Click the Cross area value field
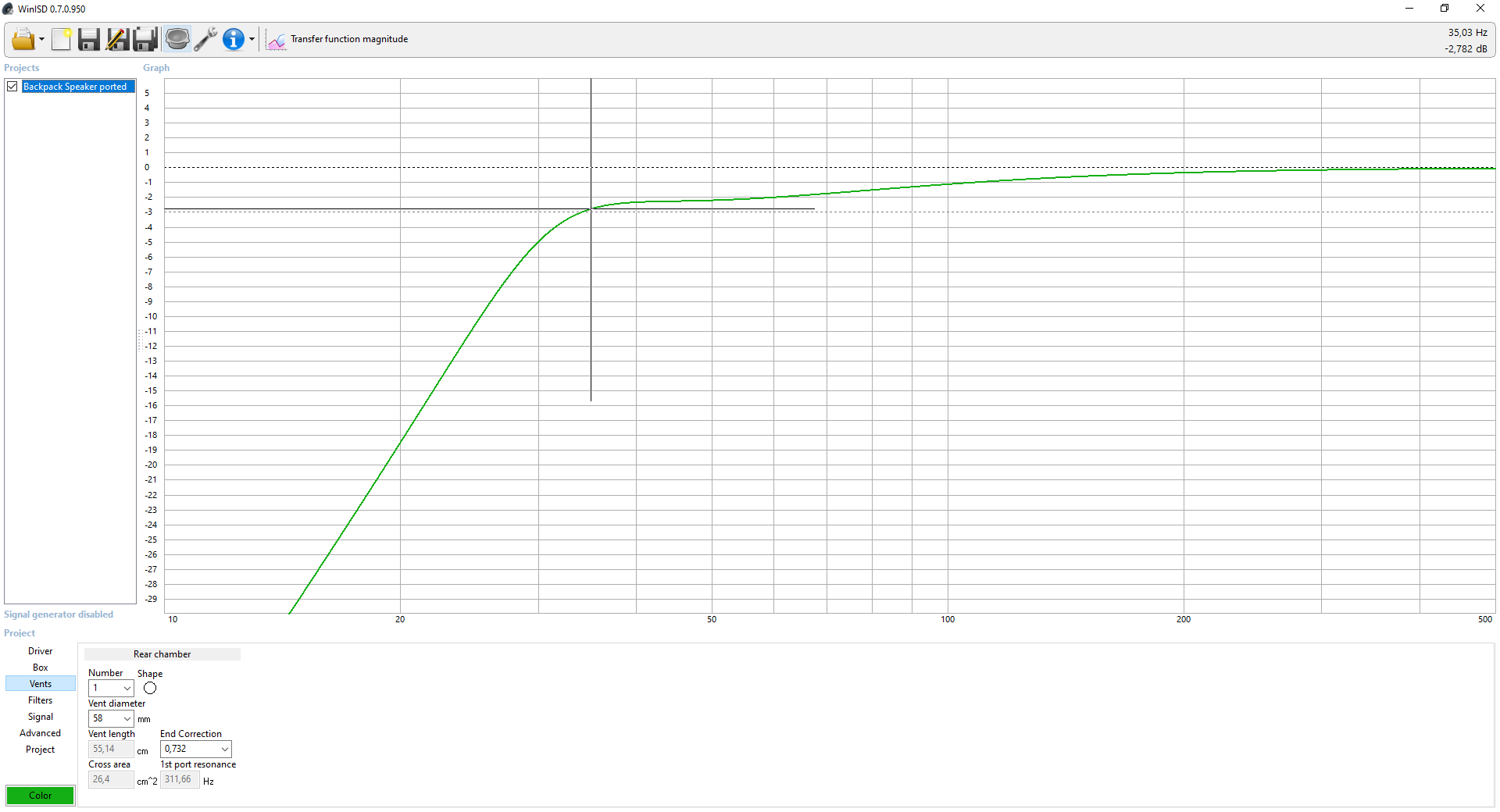Screen dimensions: 1500x812 click(x=111, y=779)
